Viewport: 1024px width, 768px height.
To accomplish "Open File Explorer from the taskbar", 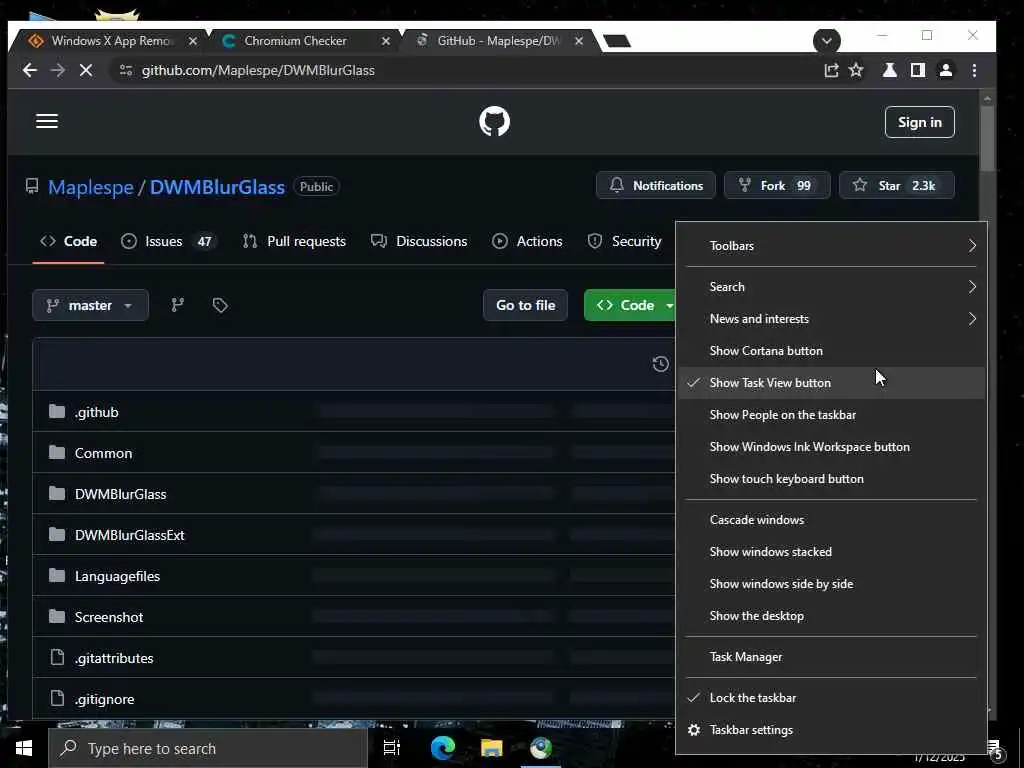I will click(492, 748).
